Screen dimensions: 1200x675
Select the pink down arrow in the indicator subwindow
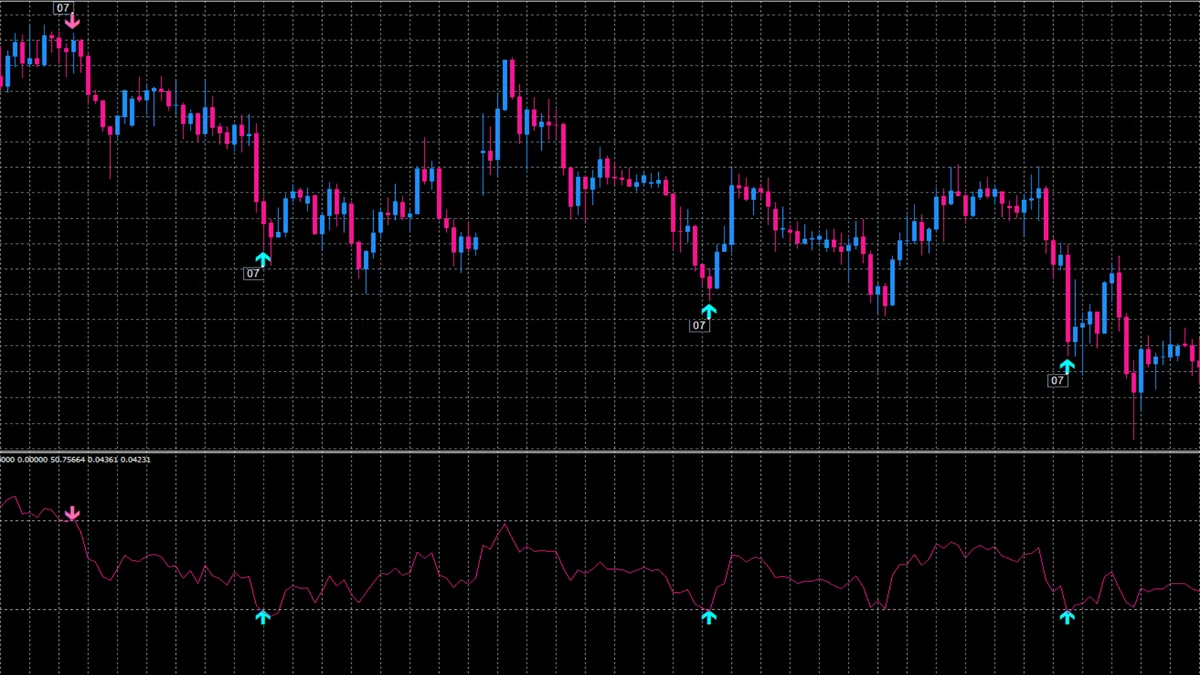point(72,514)
